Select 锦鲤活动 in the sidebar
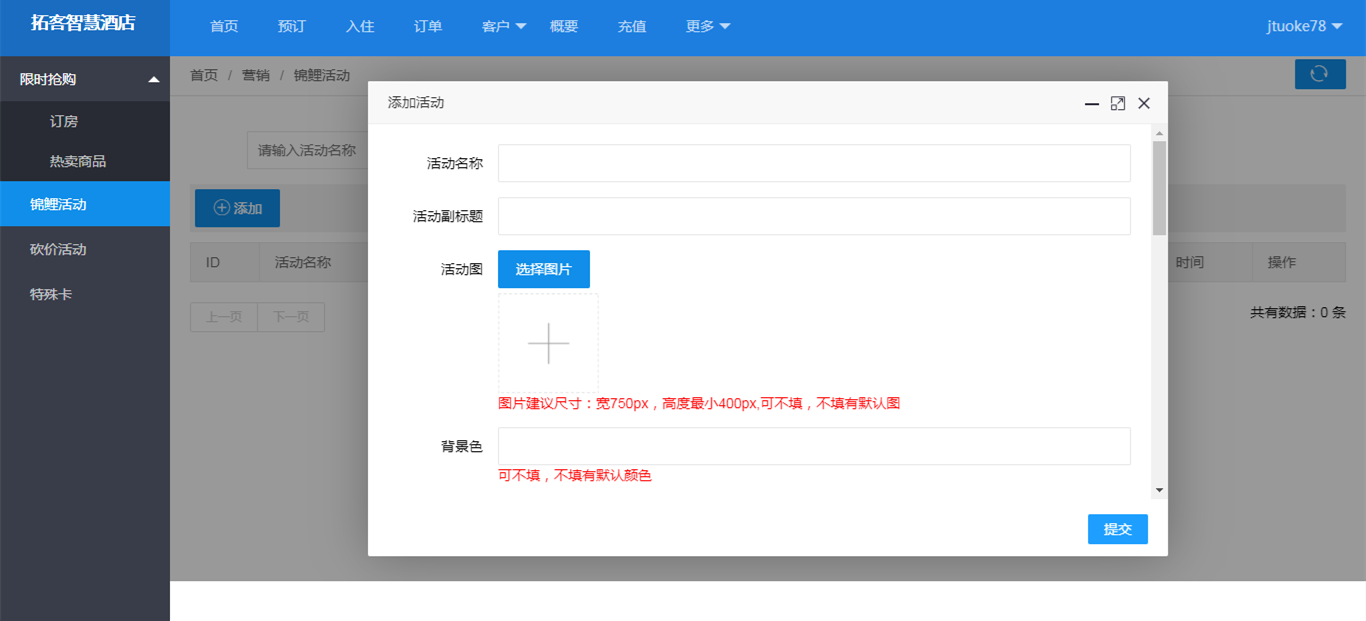This screenshot has width=1366, height=621. pos(85,204)
